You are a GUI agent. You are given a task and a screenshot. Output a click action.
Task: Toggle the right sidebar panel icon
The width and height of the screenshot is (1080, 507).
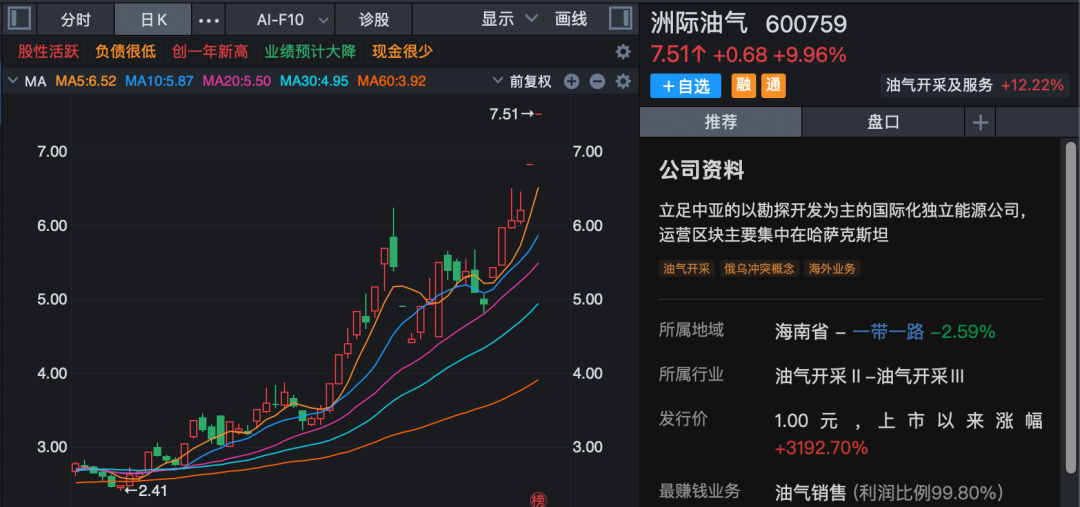tap(620, 19)
